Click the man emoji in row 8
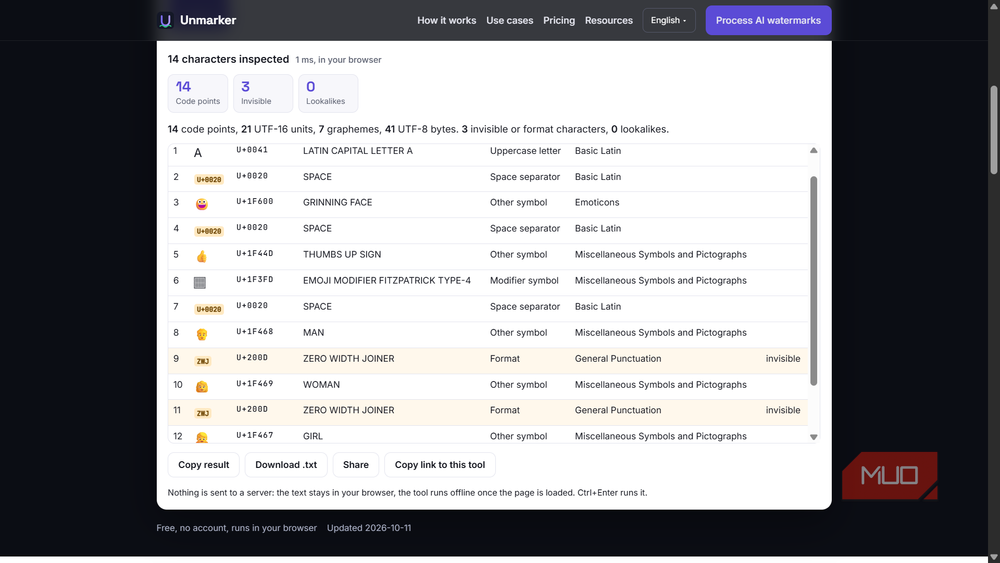This screenshot has width=1000, height=563. (x=202, y=334)
